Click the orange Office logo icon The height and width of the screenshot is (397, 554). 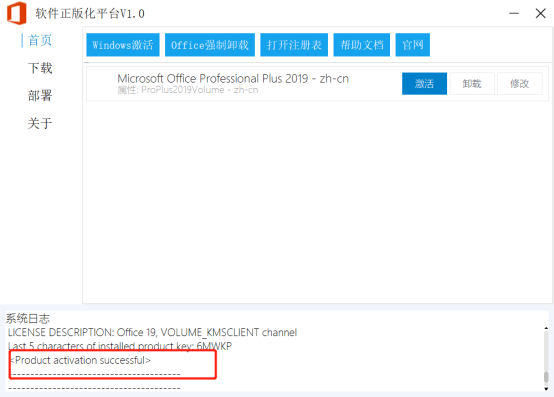click(17, 13)
